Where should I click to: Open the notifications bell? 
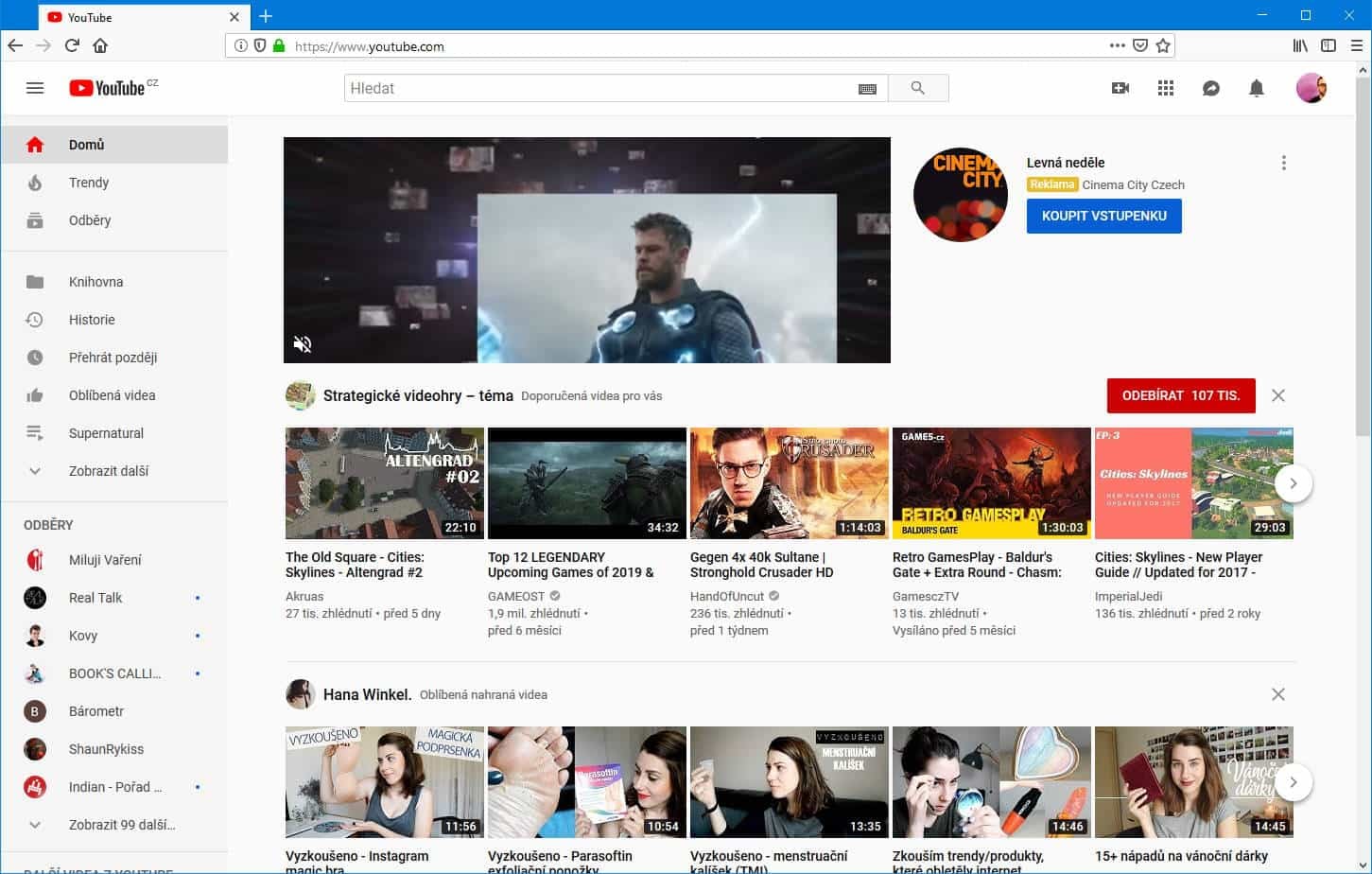pyautogui.click(x=1257, y=88)
